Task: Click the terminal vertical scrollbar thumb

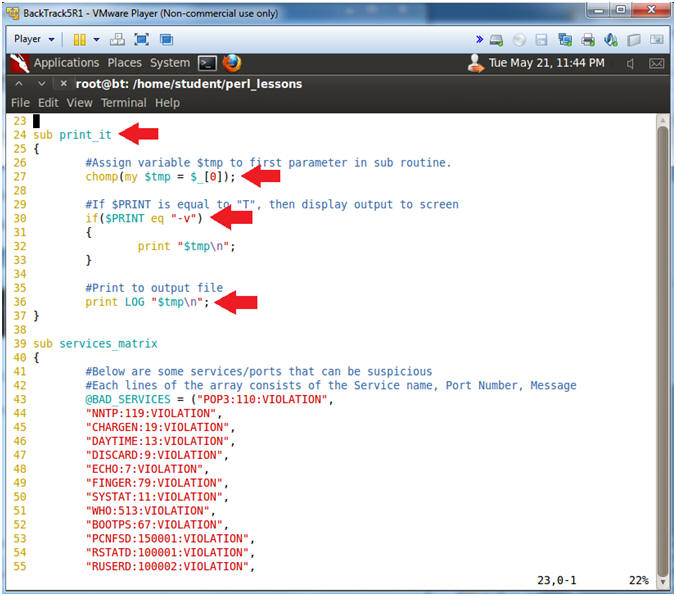Action: click(663, 351)
